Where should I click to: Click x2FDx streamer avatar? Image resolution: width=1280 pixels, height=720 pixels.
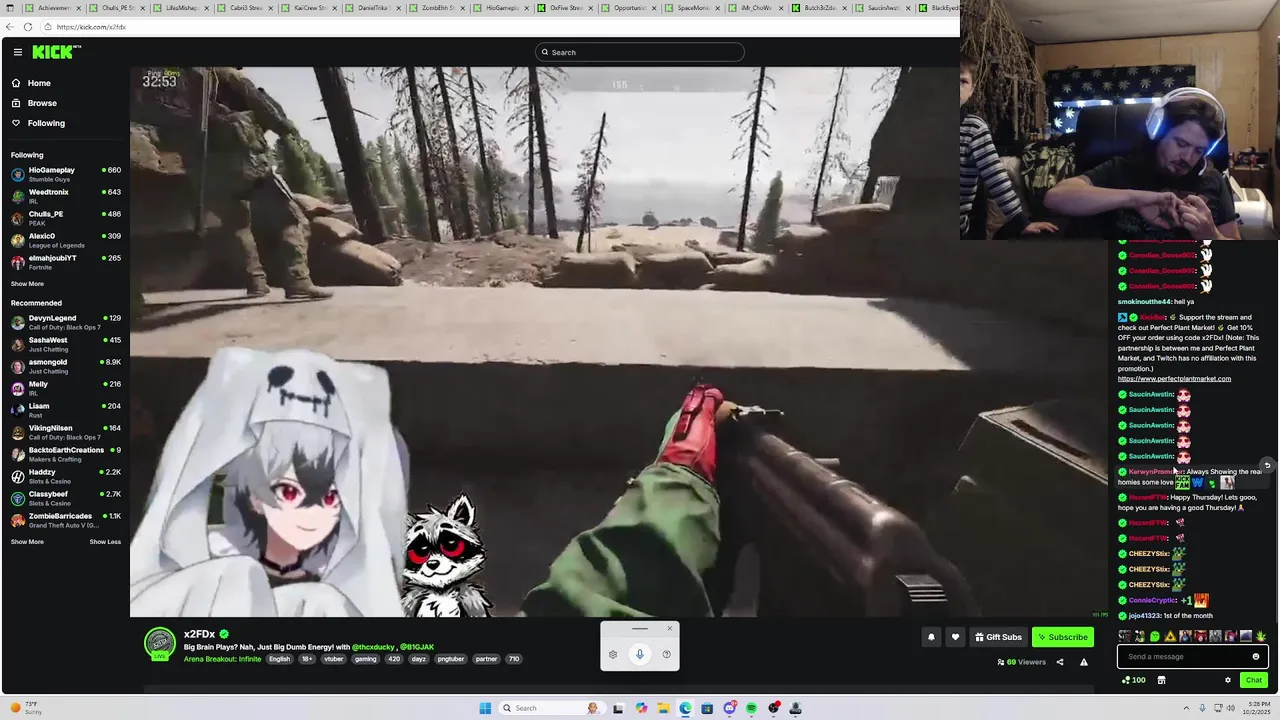click(x=160, y=644)
